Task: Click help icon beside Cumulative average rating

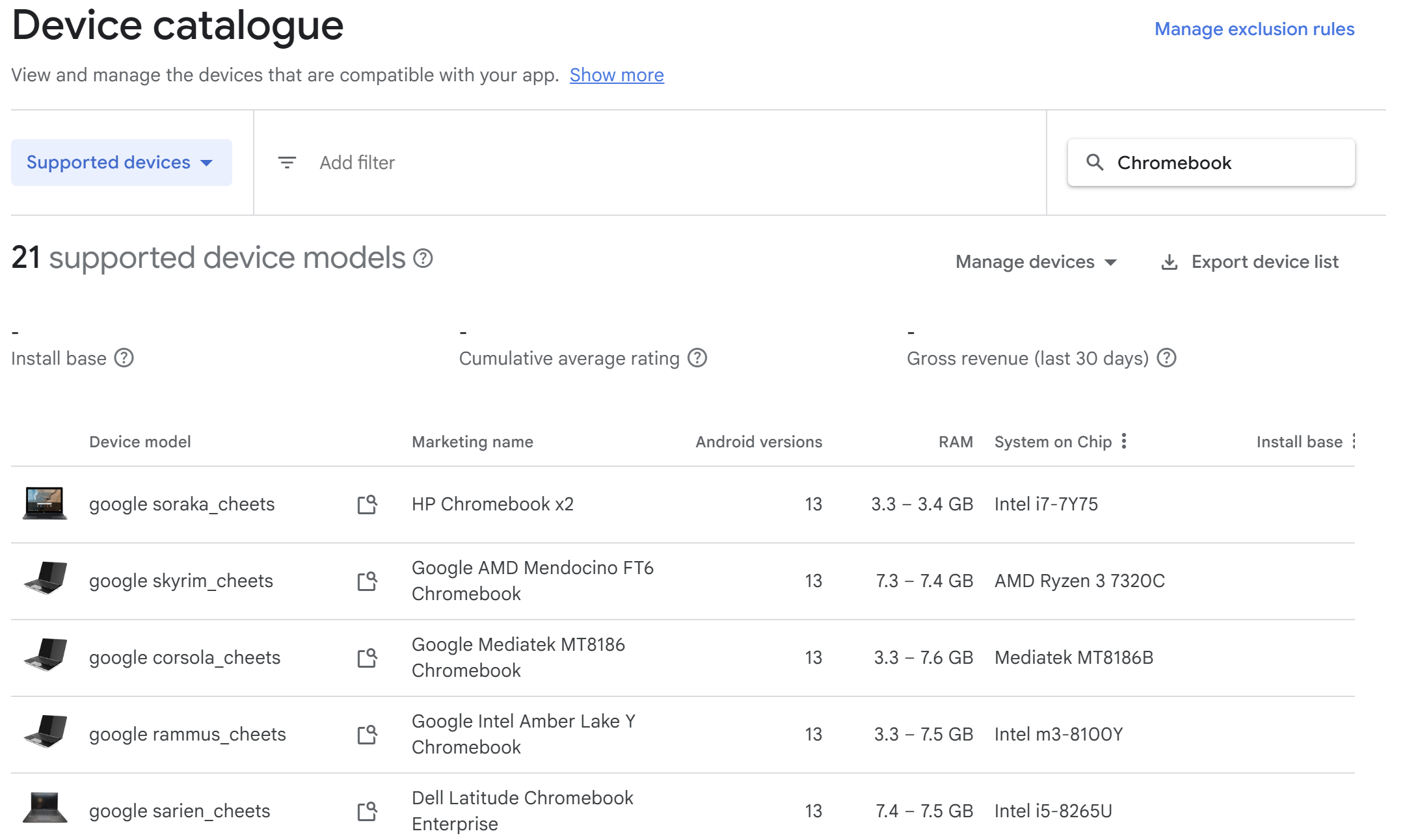Action: coord(697,358)
